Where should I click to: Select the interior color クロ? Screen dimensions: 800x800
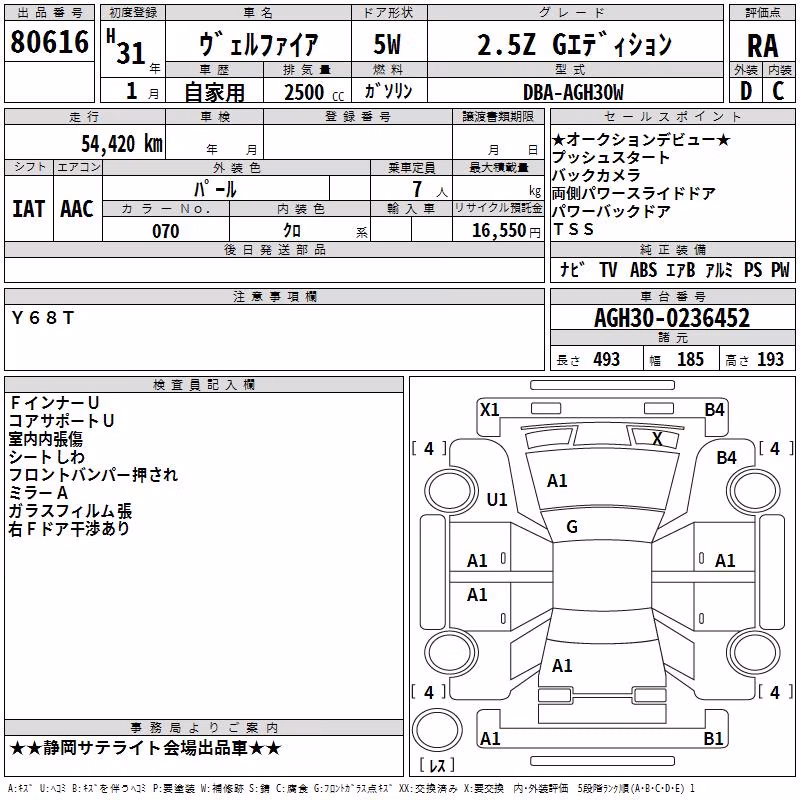click(292, 231)
